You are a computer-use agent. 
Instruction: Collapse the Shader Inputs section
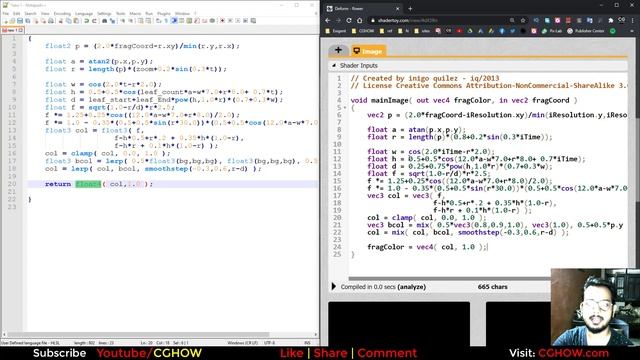pyautogui.click(x=334, y=65)
